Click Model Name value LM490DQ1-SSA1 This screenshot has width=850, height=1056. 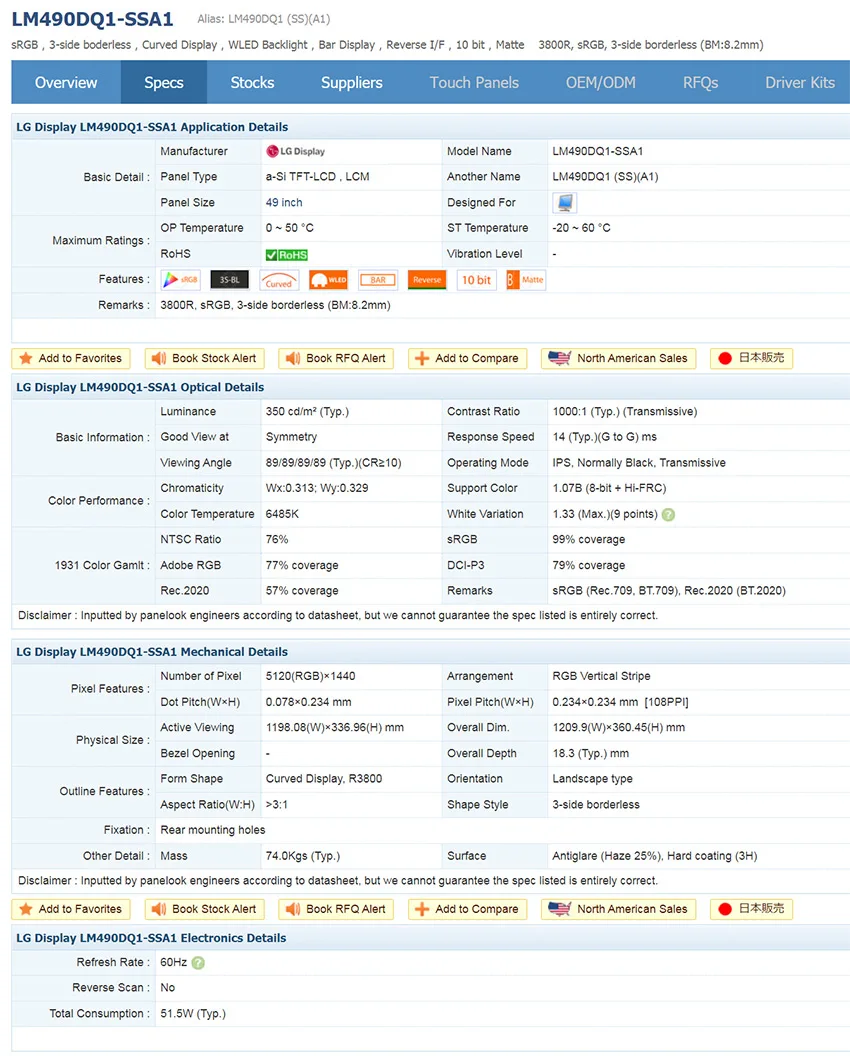pyautogui.click(x=597, y=152)
